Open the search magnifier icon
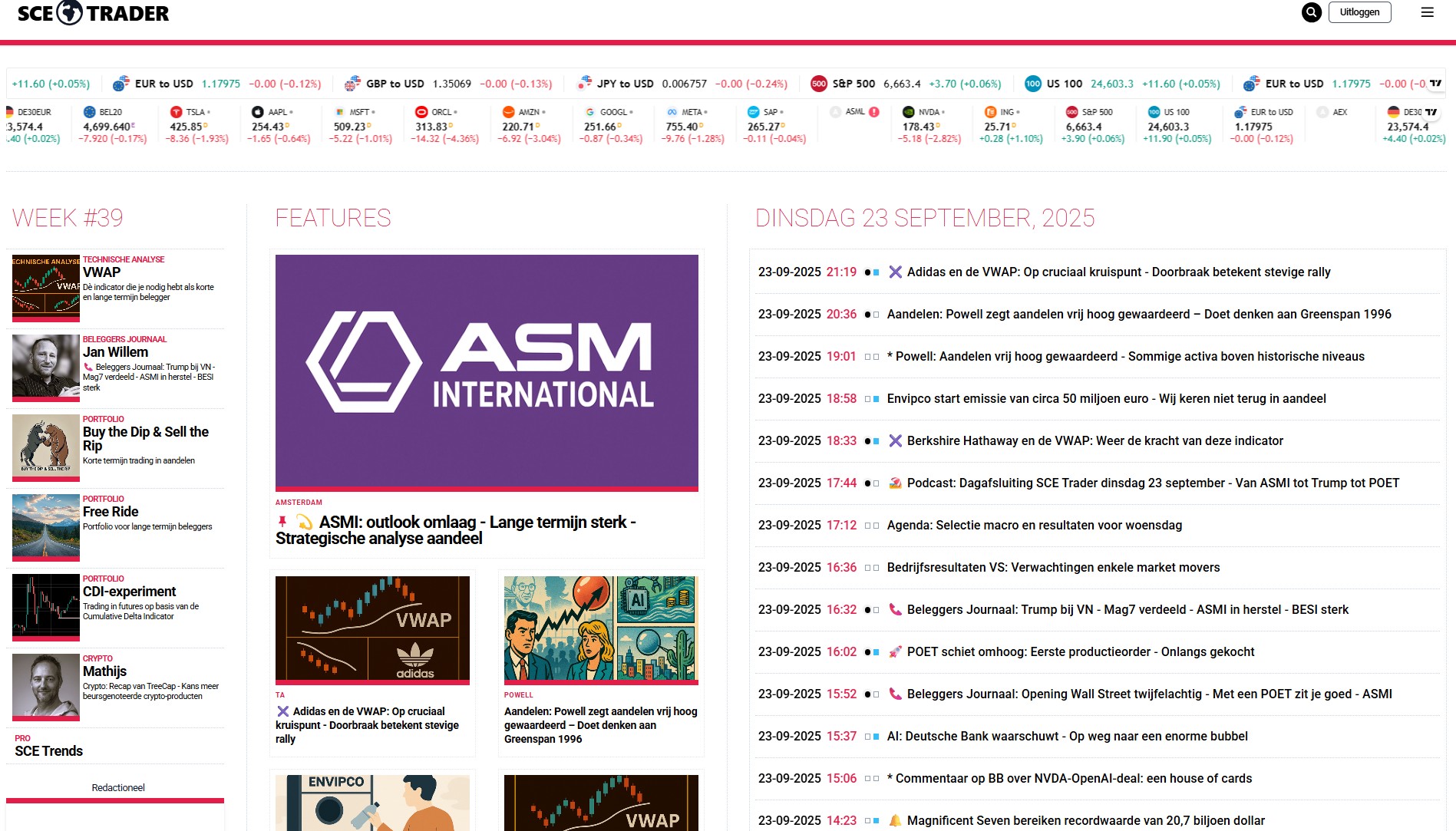This screenshot has width=1456, height=831. (x=1312, y=12)
